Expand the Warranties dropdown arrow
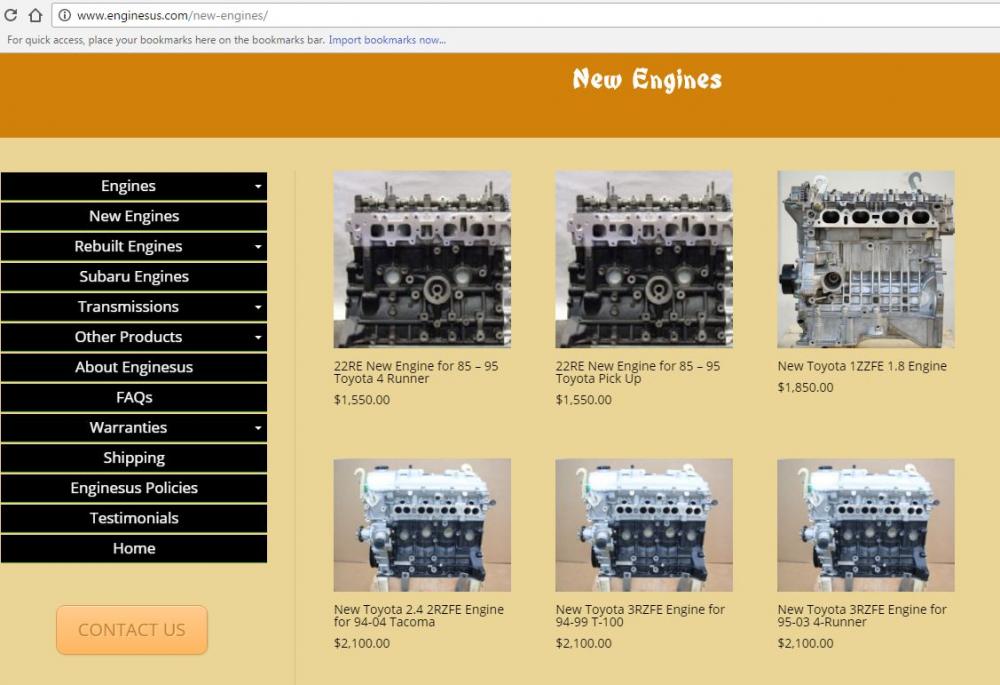1000x685 pixels. coord(258,428)
